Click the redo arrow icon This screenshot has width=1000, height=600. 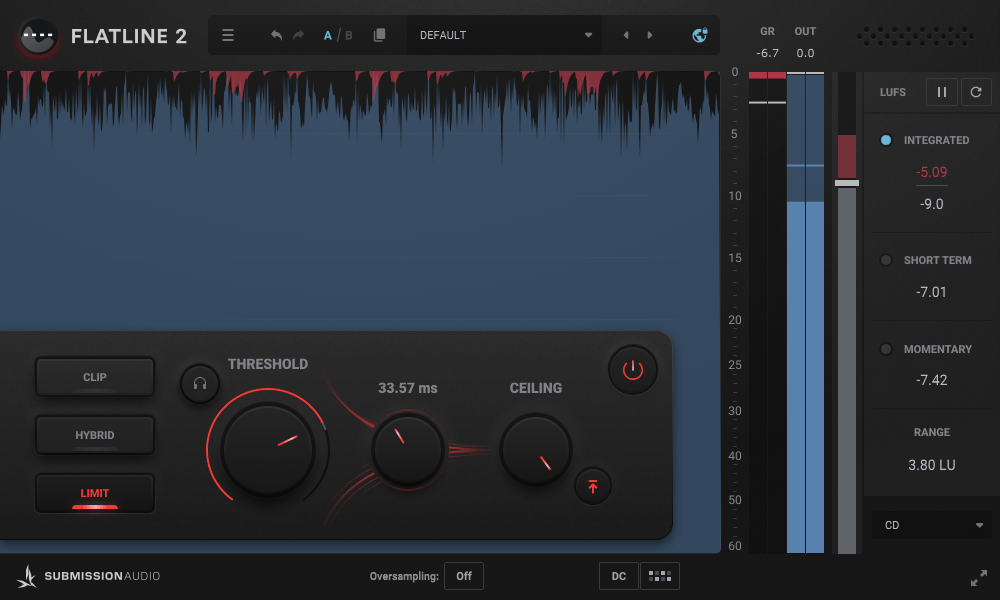(x=298, y=34)
